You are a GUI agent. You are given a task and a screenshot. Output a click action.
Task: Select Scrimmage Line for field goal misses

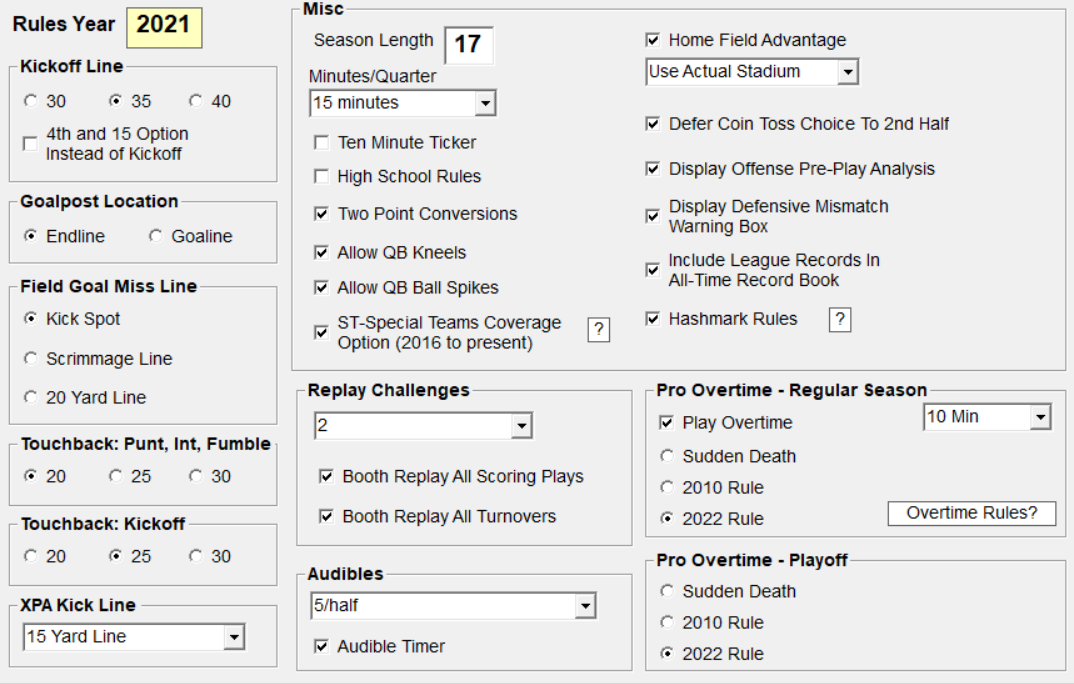(x=31, y=359)
